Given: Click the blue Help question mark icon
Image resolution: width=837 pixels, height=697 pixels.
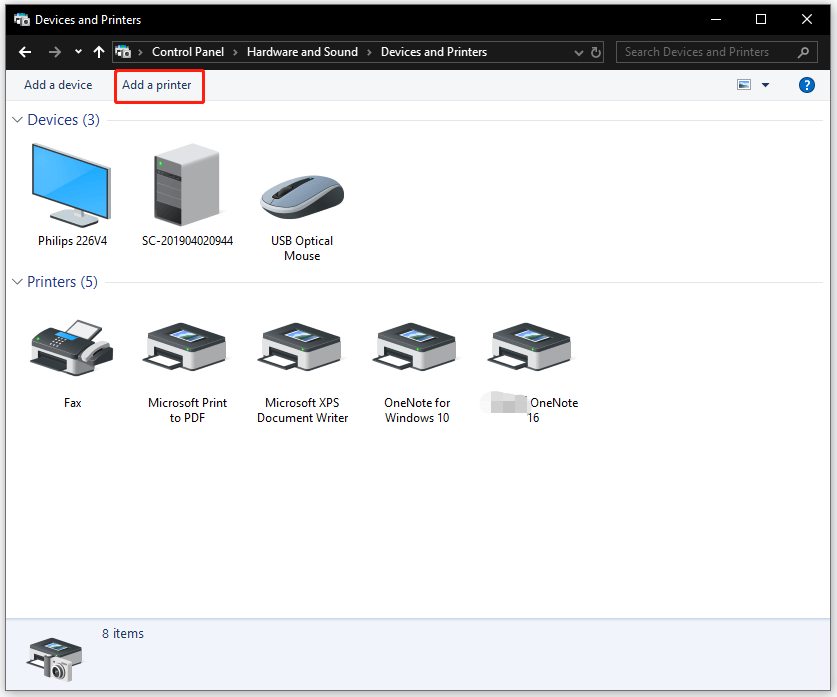Looking at the screenshot, I should pyautogui.click(x=807, y=85).
